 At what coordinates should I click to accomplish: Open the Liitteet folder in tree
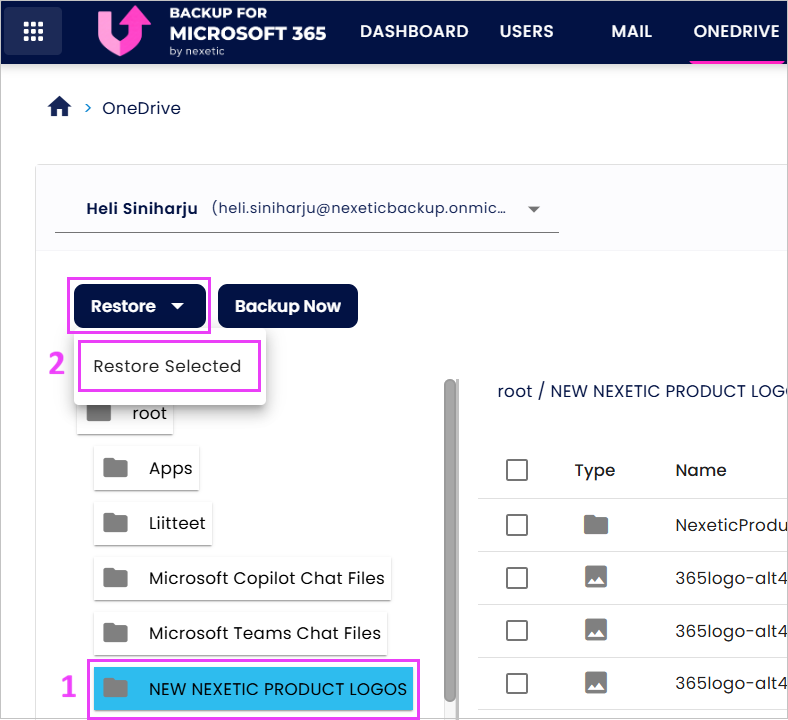[x=153, y=523]
